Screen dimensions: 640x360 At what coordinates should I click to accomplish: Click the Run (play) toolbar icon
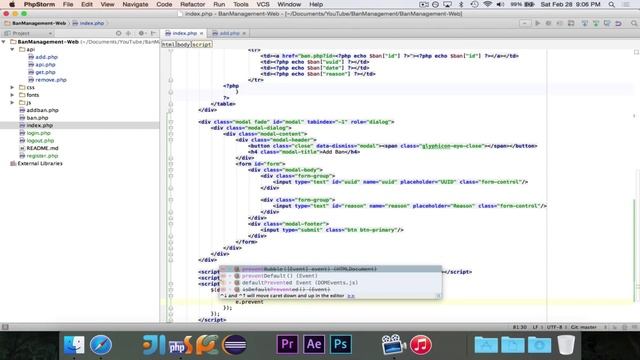[538, 23]
